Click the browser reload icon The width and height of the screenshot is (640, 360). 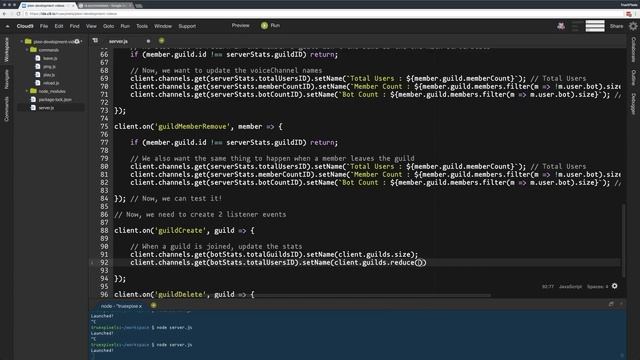coord(18,14)
